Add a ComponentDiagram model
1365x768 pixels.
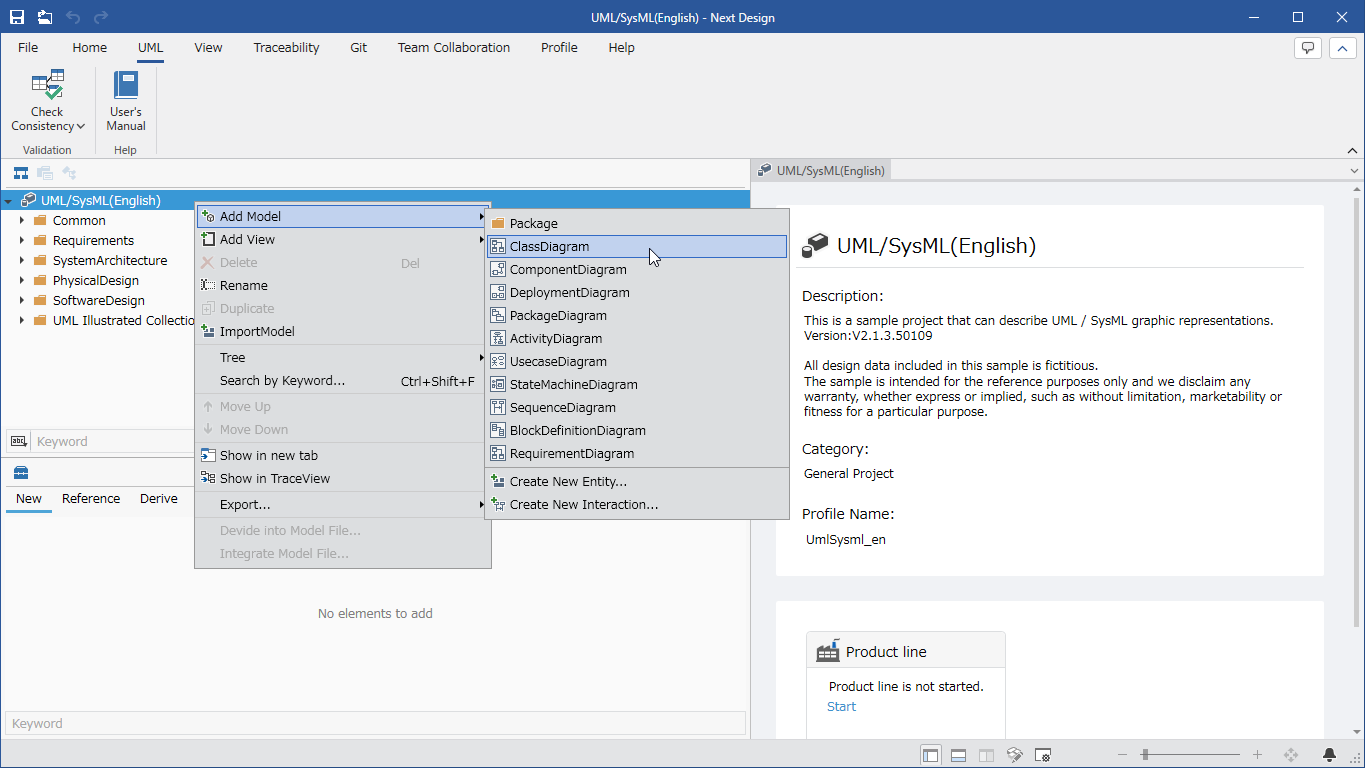[637, 269]
